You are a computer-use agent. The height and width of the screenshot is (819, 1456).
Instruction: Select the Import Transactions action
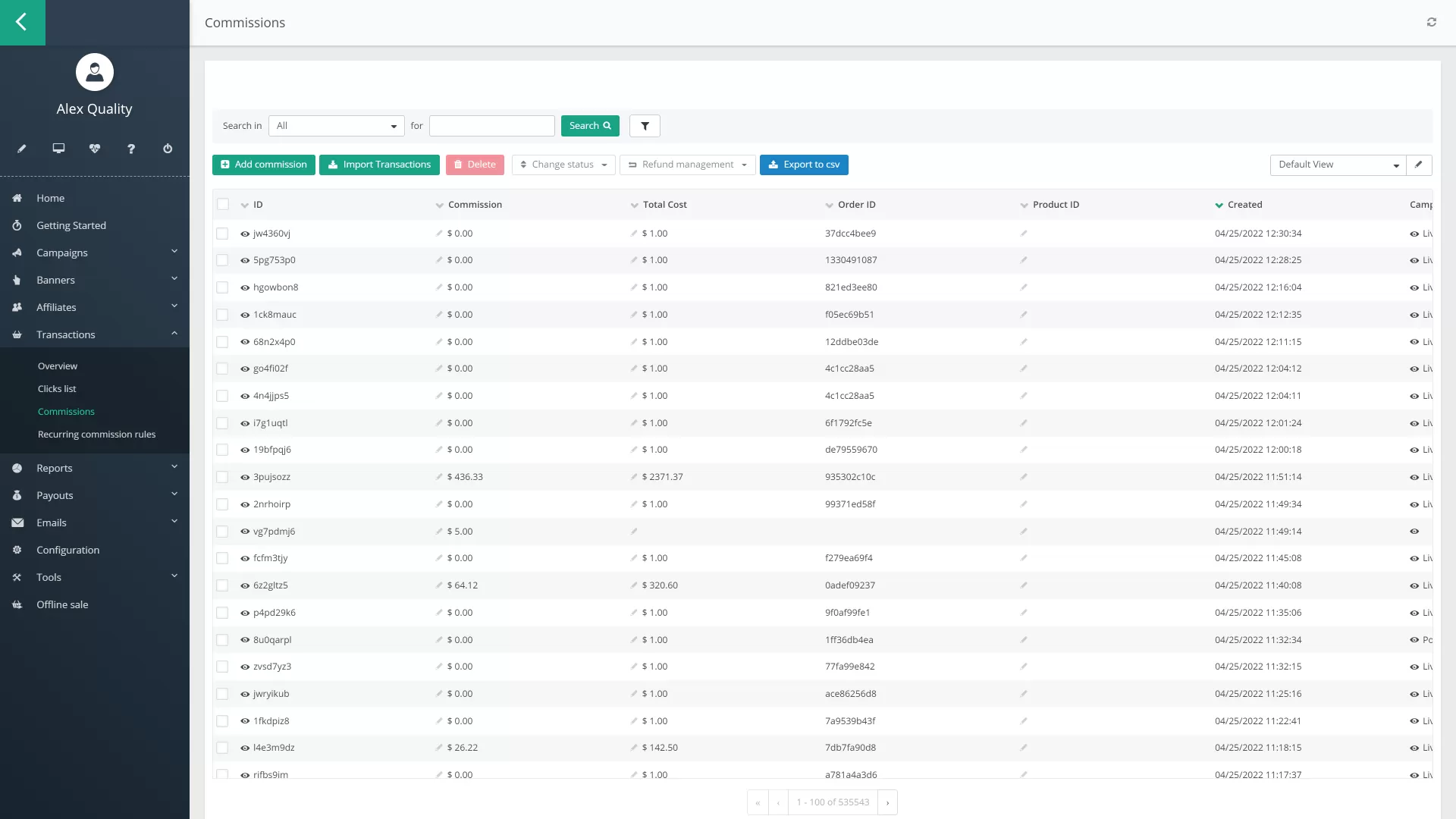coord(379,165)
